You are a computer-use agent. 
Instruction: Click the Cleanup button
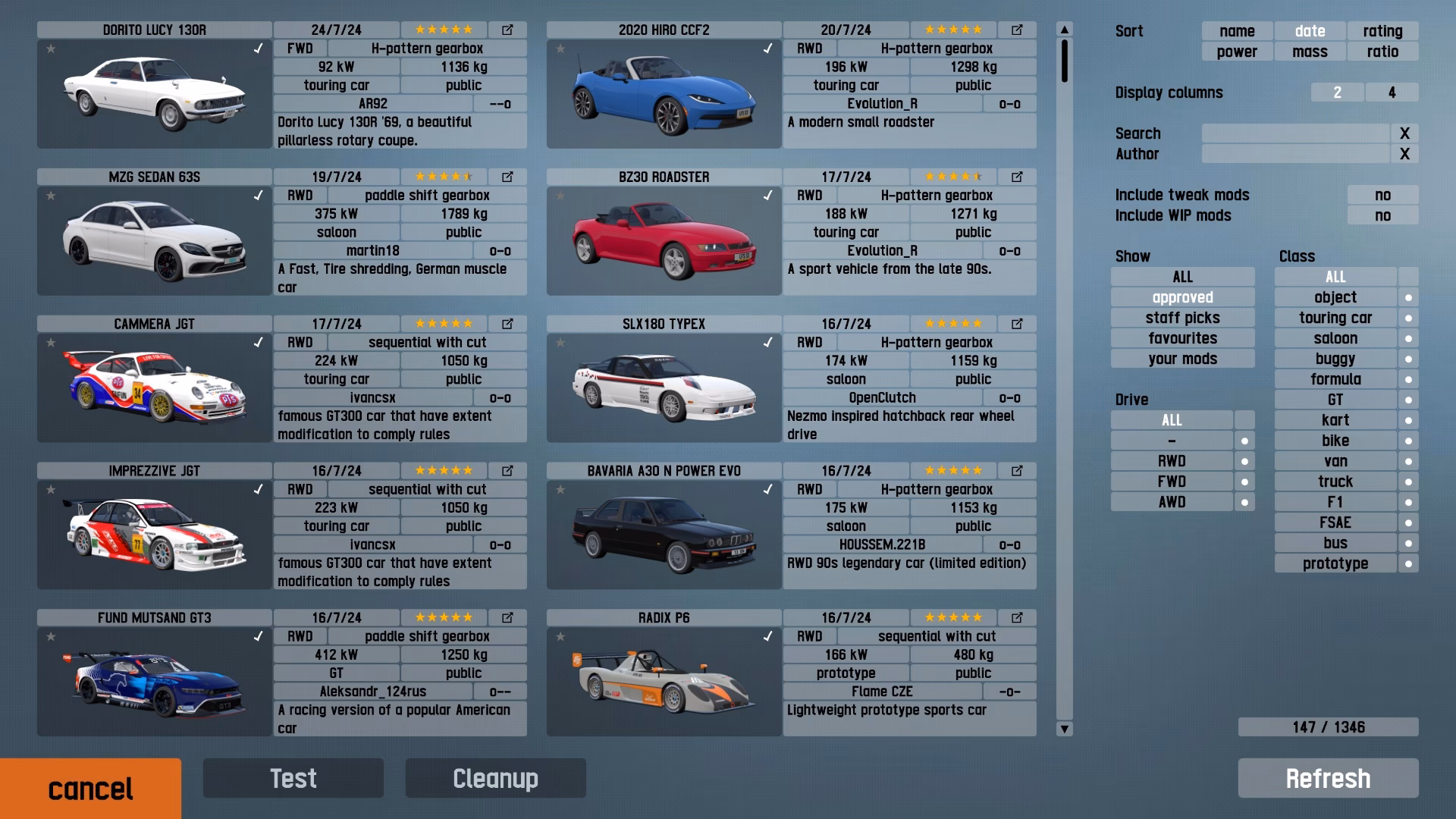tap(495, 778)
